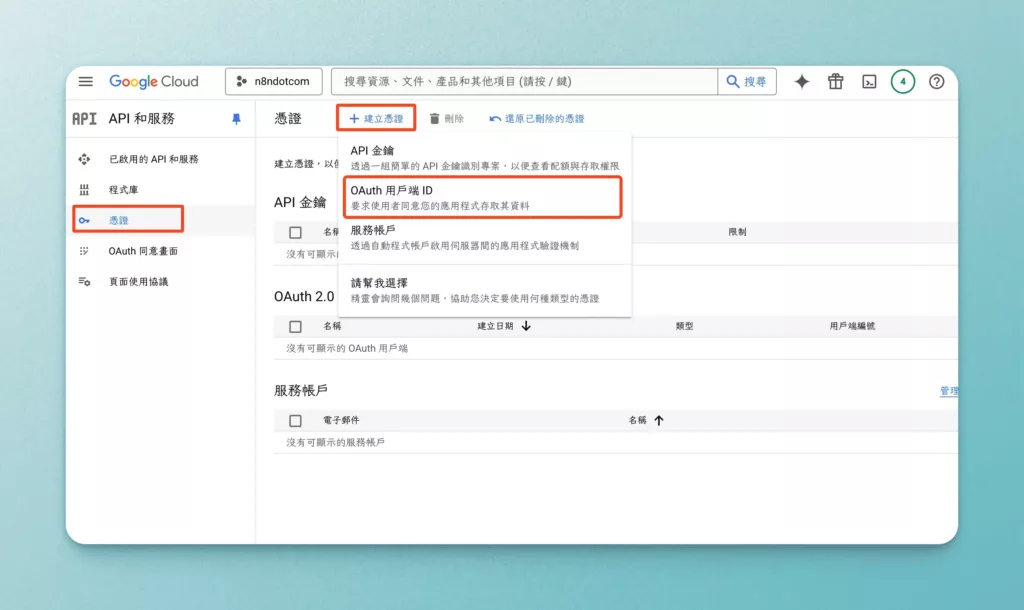Click the pin icon beside API 和服務
This screenshot has height=610, width=1024.
click(x=236, y=119)
